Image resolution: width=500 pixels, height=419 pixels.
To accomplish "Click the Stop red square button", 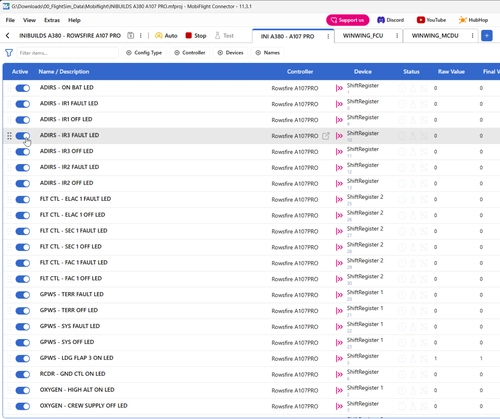I will (x=188, y=35).
